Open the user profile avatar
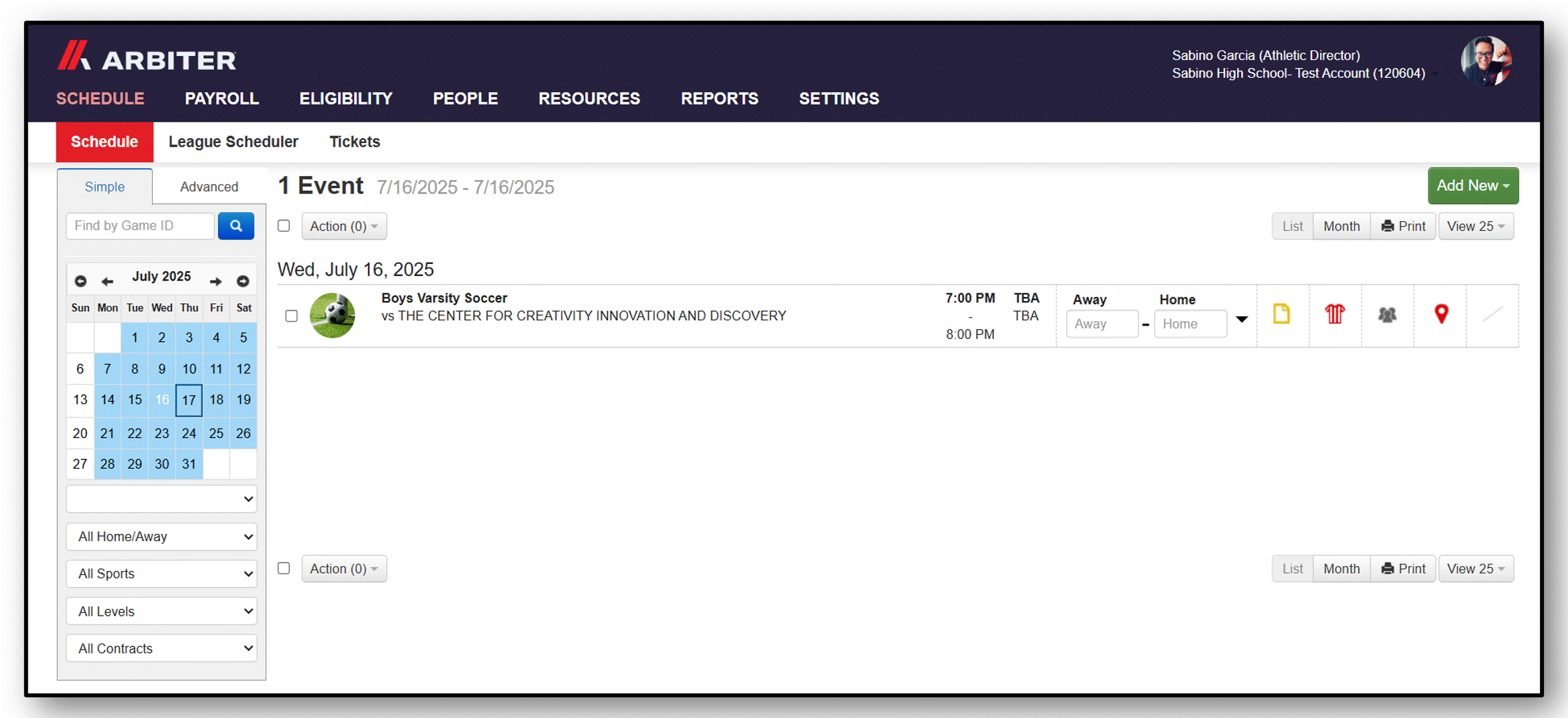 pos(1486,62)
